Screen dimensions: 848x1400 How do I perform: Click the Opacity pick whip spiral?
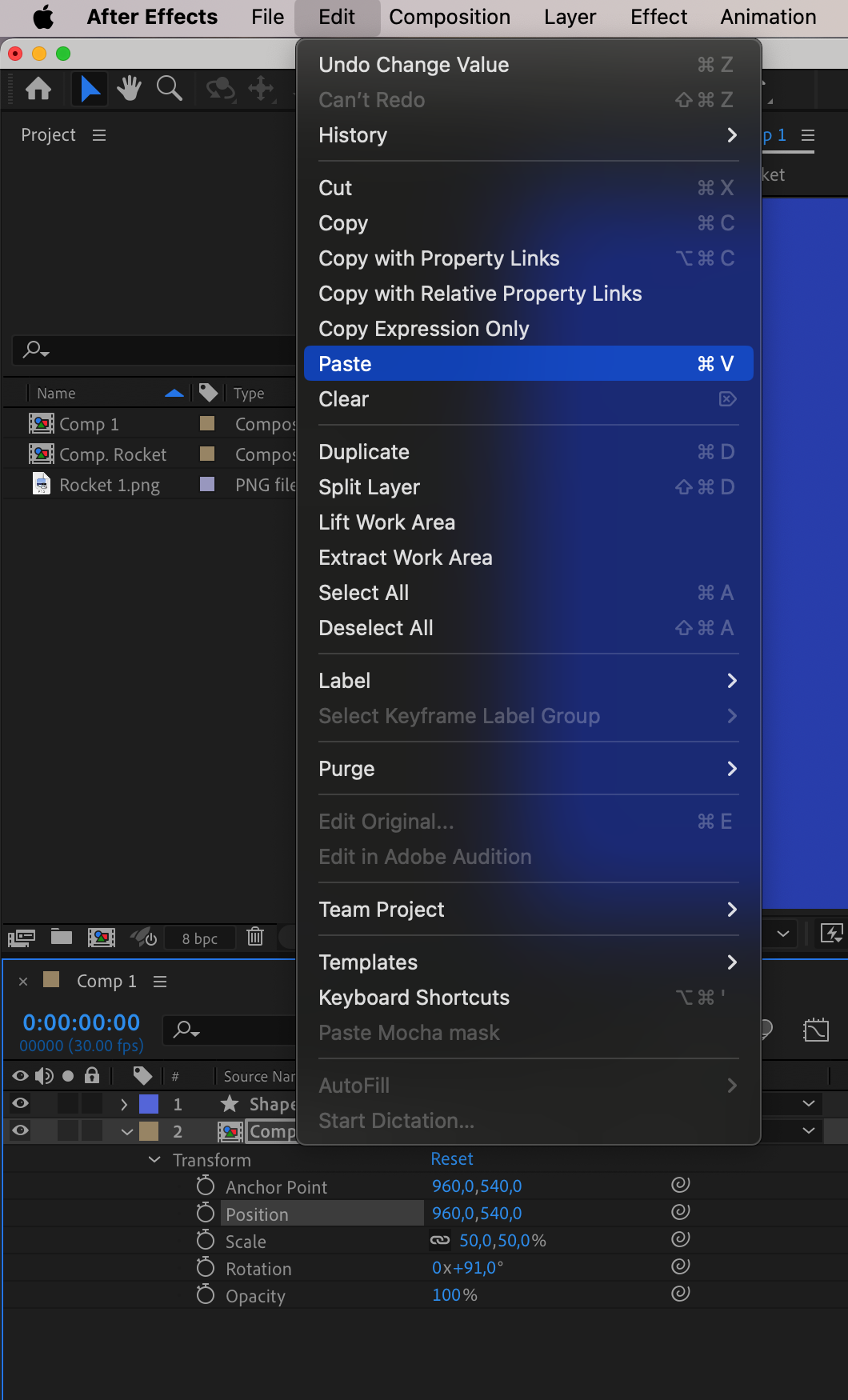pos(681,1294)
